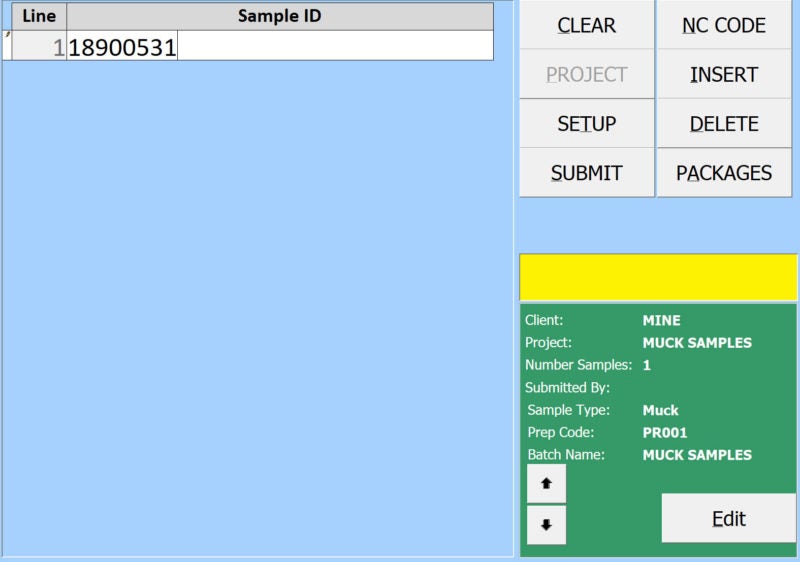Select Sample ID cell 18900531
This screenshot has height=562, width=800.
point(280,47)
